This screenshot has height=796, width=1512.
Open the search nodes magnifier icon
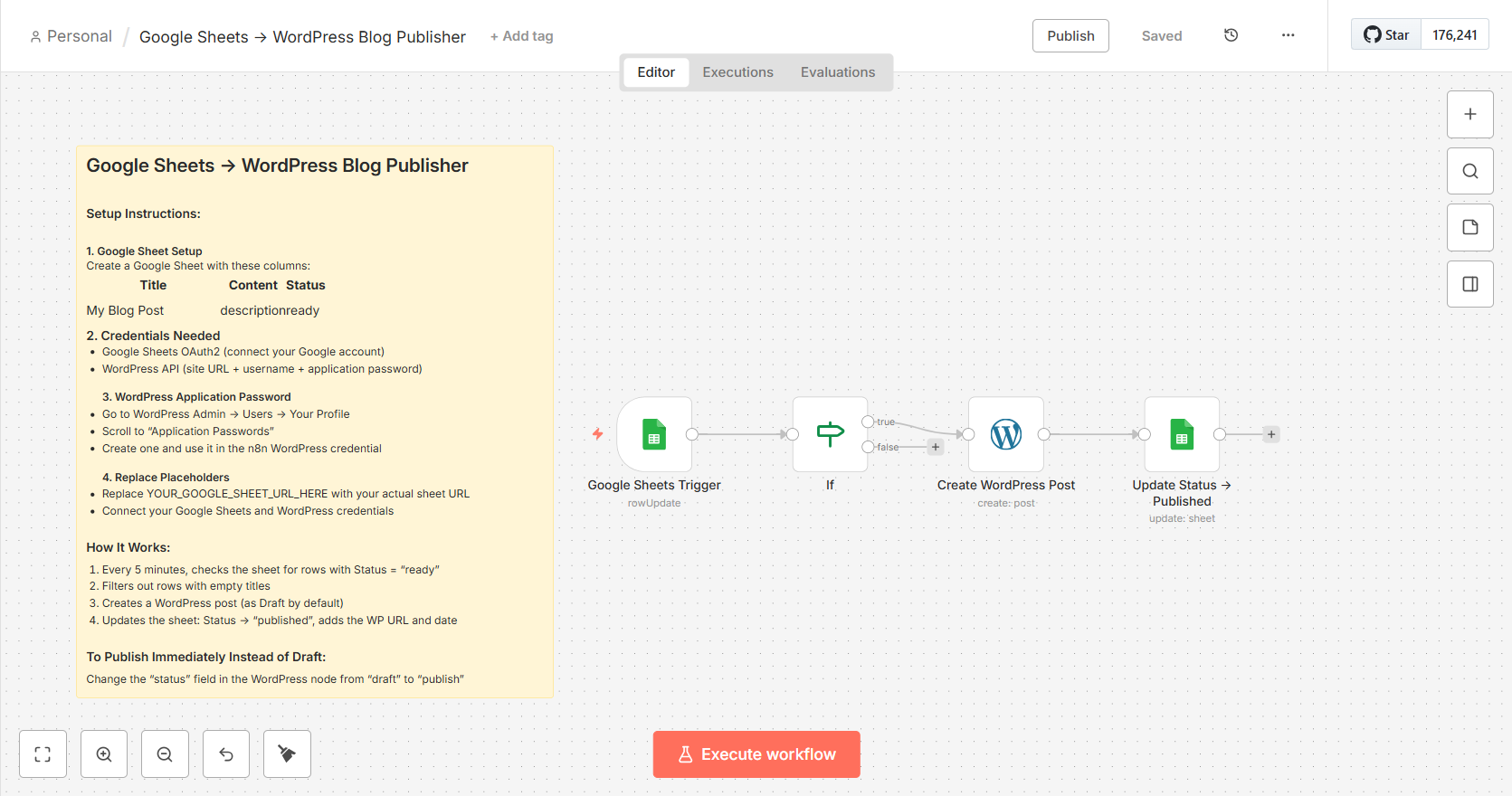coord(1470,171)
